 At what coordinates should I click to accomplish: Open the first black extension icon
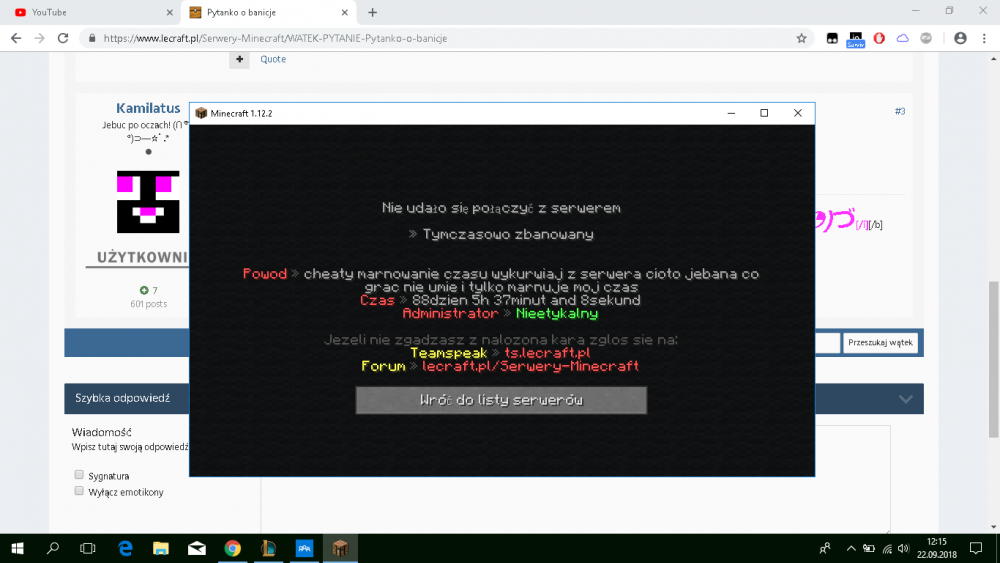coord(832,38)
